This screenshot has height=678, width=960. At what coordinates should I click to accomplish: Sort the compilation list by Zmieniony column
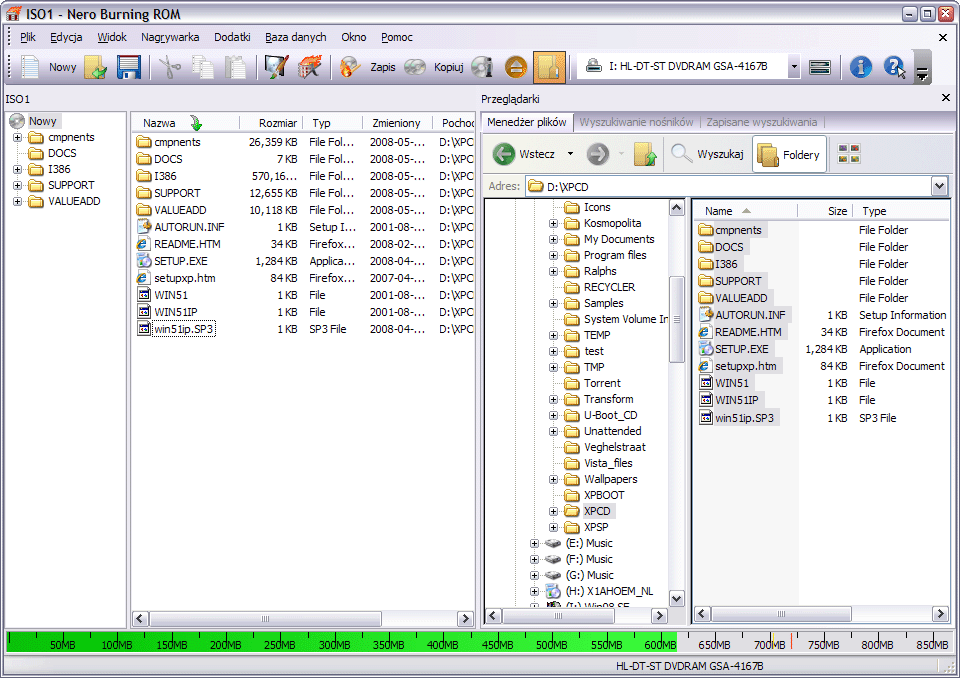click(x=397, y=123)
